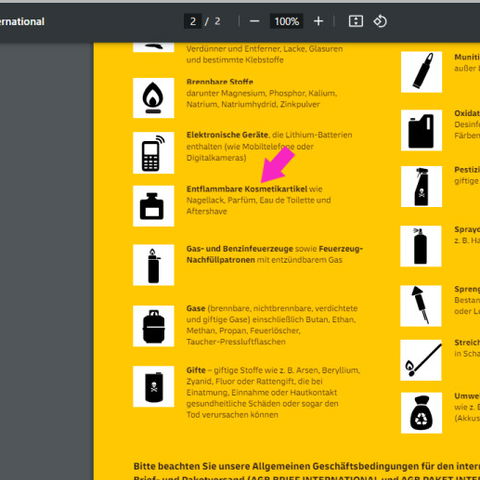
Task: Click the fit to page icon
Action: coord(356,21)
